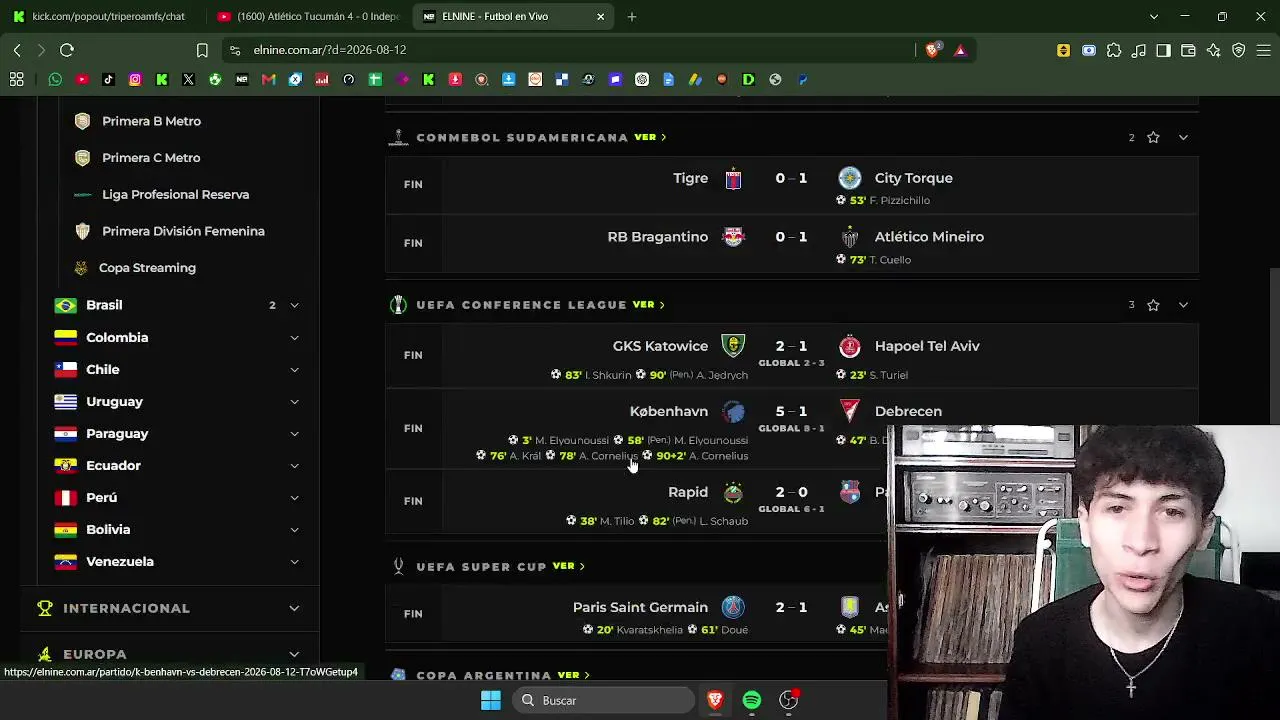Open the Brave Wallet icon
The image size is (1280, 720).
pyautogui.click(x=1189, y=50)
